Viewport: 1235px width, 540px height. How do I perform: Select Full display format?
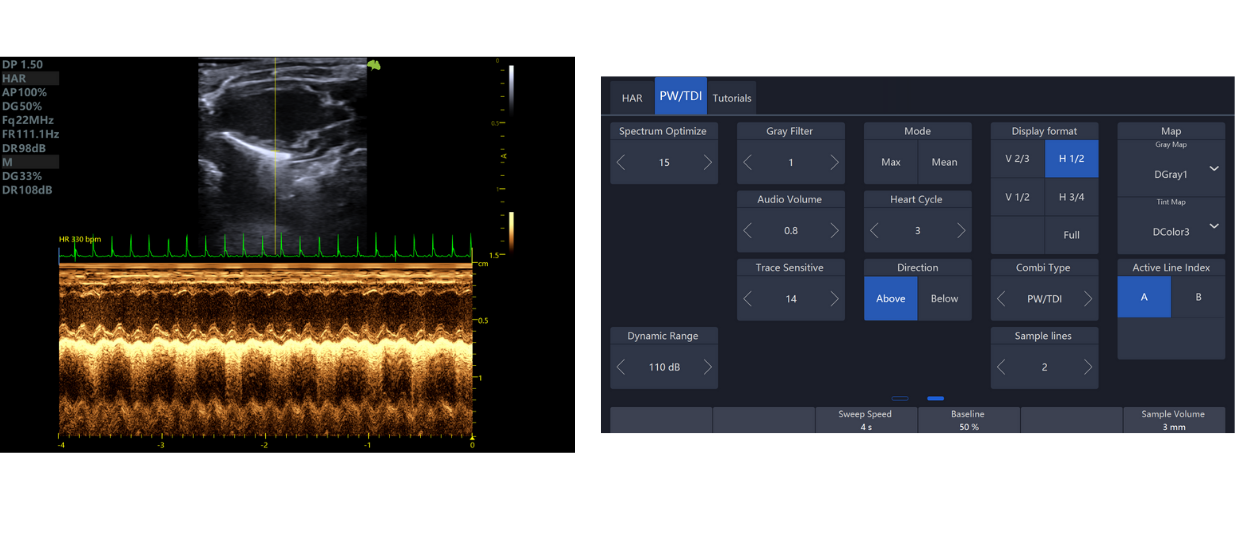tap(1071, 235)
